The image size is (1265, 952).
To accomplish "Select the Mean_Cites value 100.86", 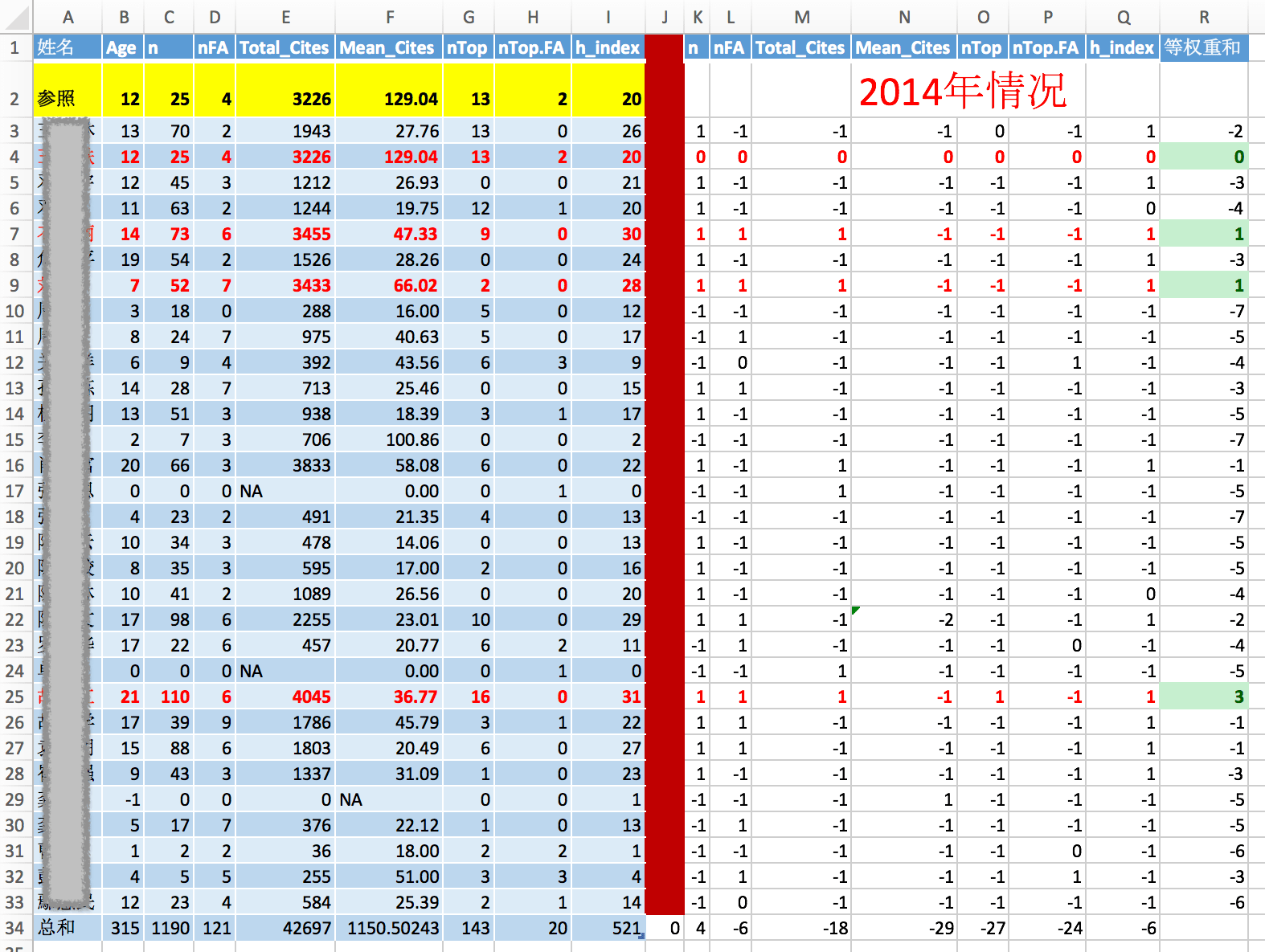I will point(389,439).
